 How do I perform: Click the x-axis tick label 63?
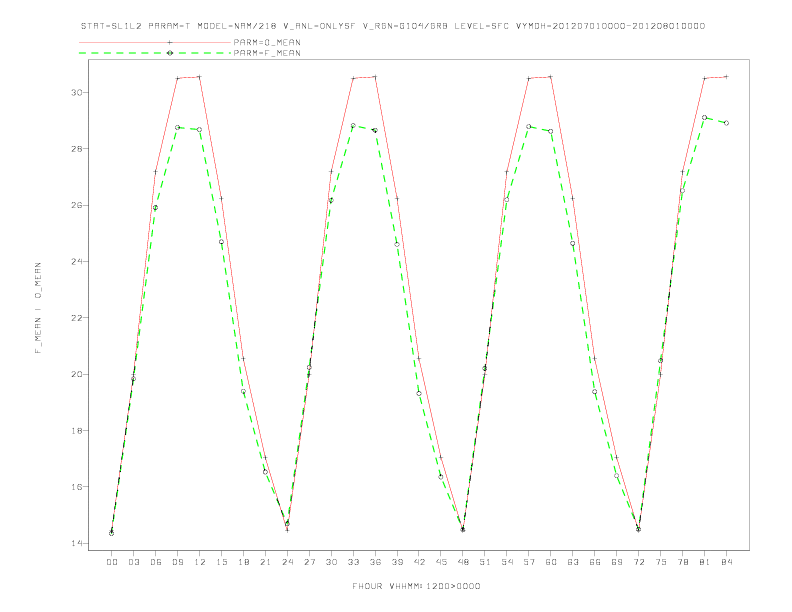coord(573,562)
